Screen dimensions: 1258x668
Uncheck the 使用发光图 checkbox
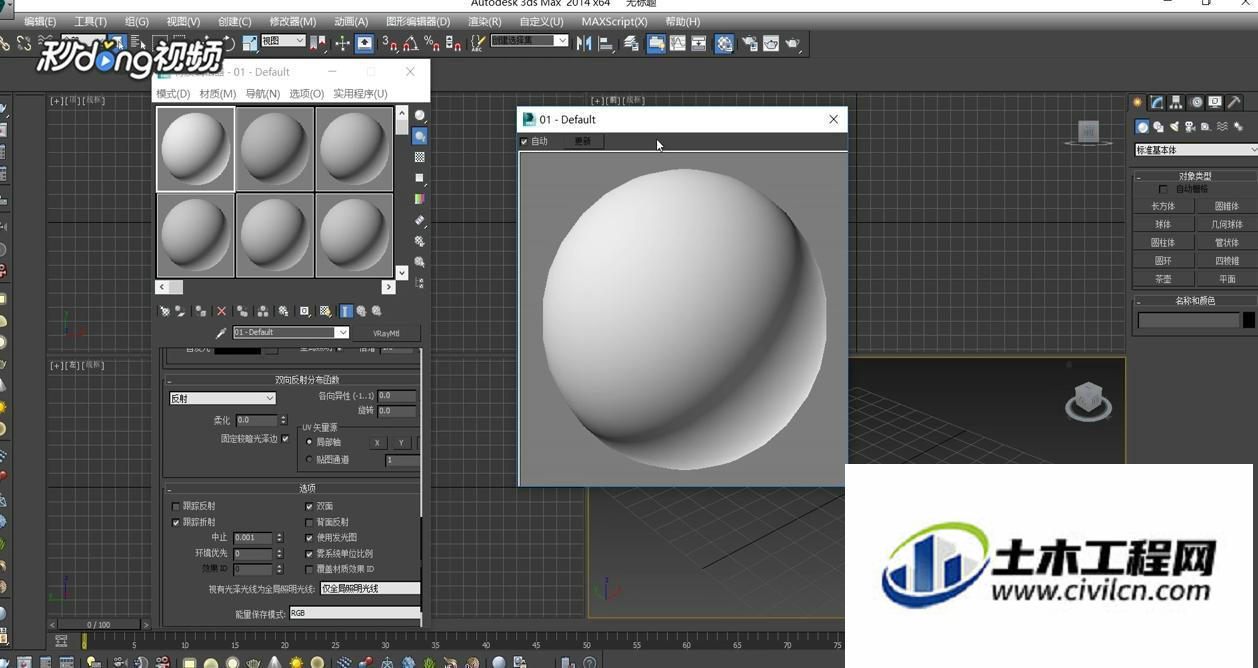pos(309,538)
